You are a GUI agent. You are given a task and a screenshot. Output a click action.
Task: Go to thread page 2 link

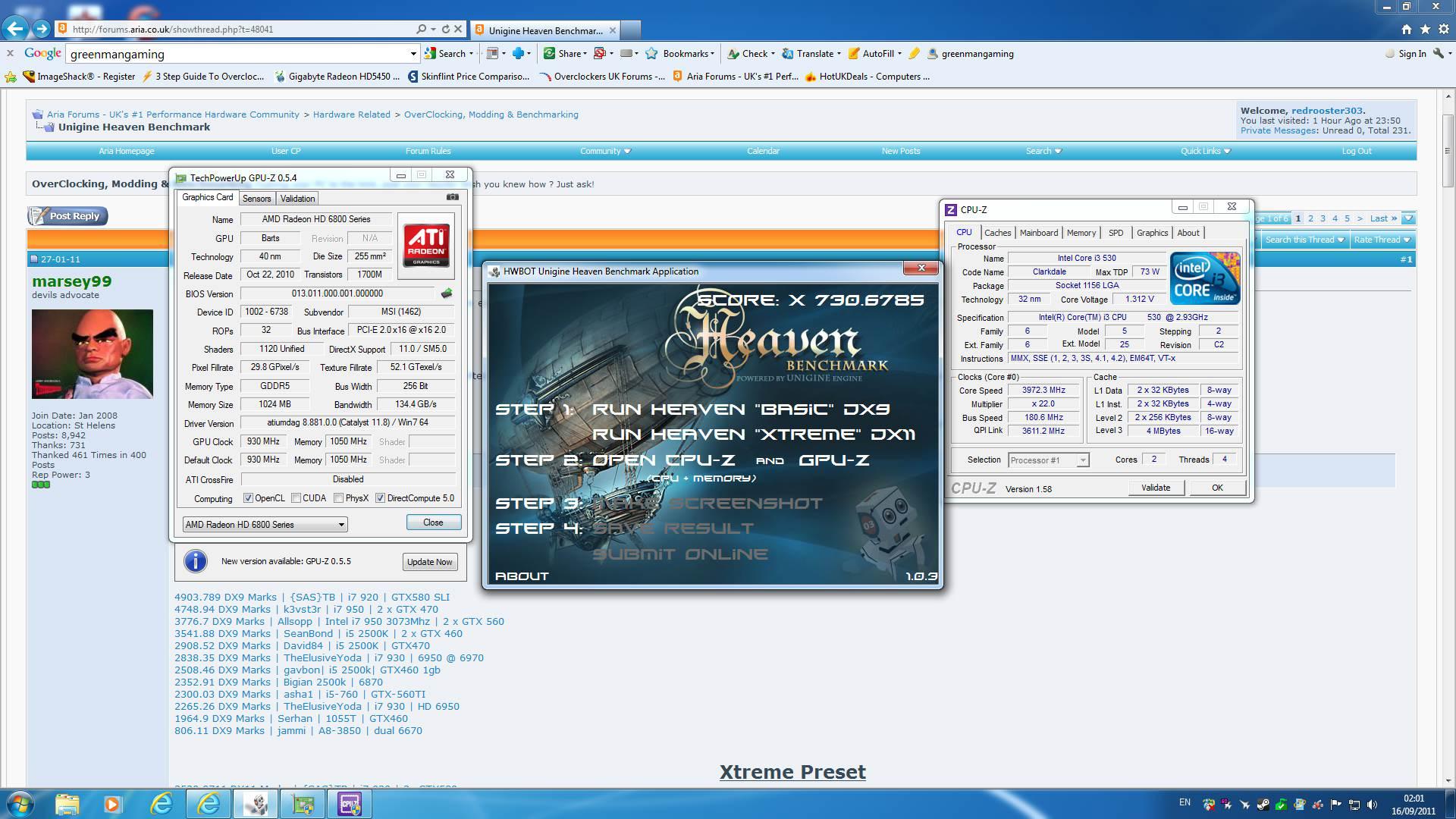point(1310,218)
